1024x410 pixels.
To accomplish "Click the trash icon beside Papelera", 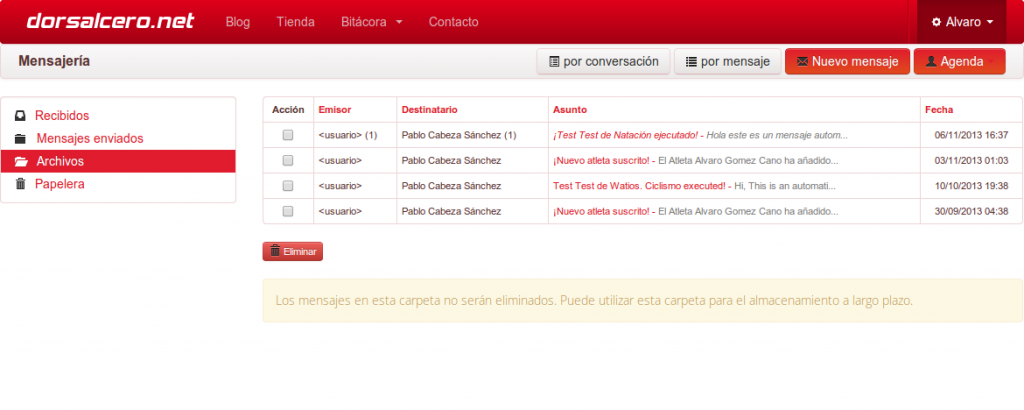I will pyautogui.click(x=20, y=184).
